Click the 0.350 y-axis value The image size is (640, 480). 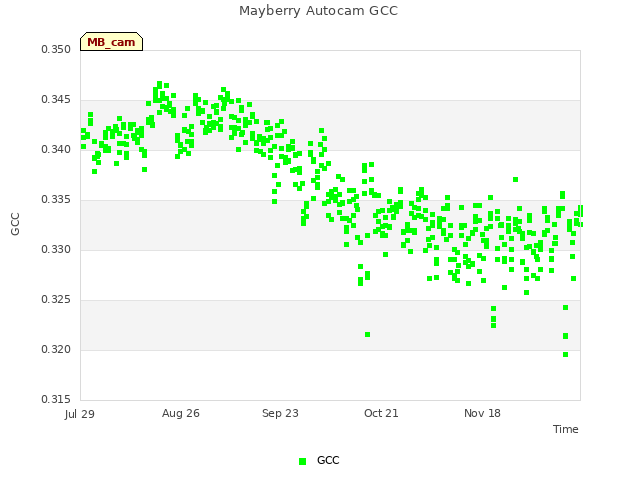pos(56,49)
